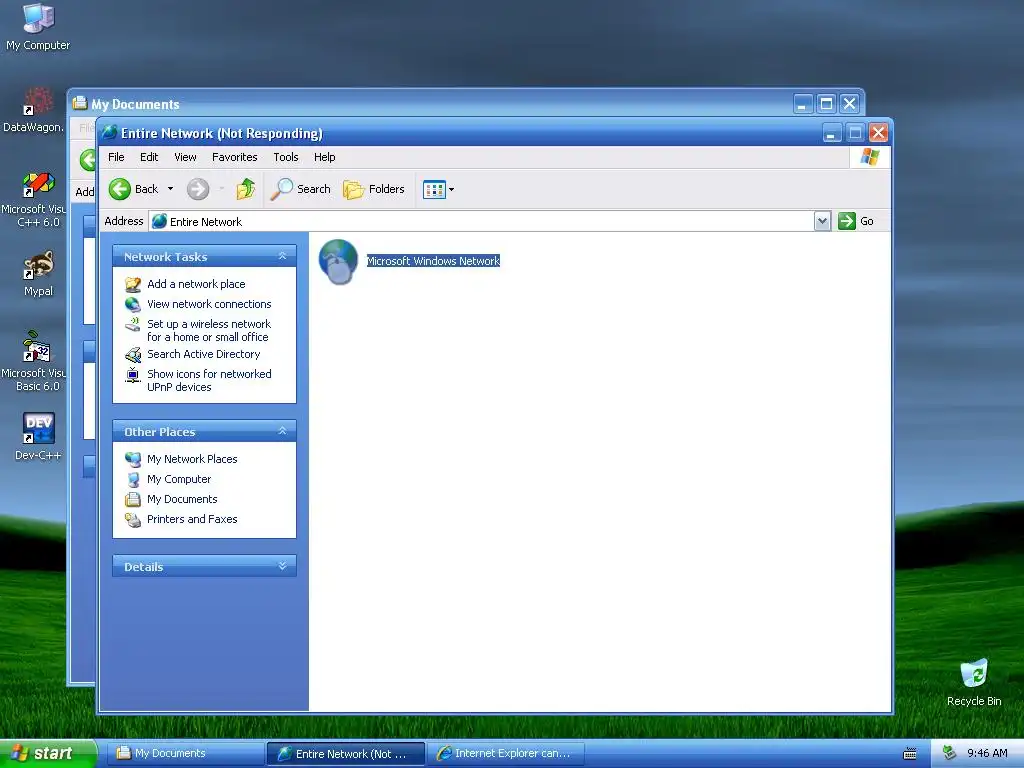Collapse the Network Tasks panel
This screenshot has height=768, width=1024.
click(x=282, y=256)
